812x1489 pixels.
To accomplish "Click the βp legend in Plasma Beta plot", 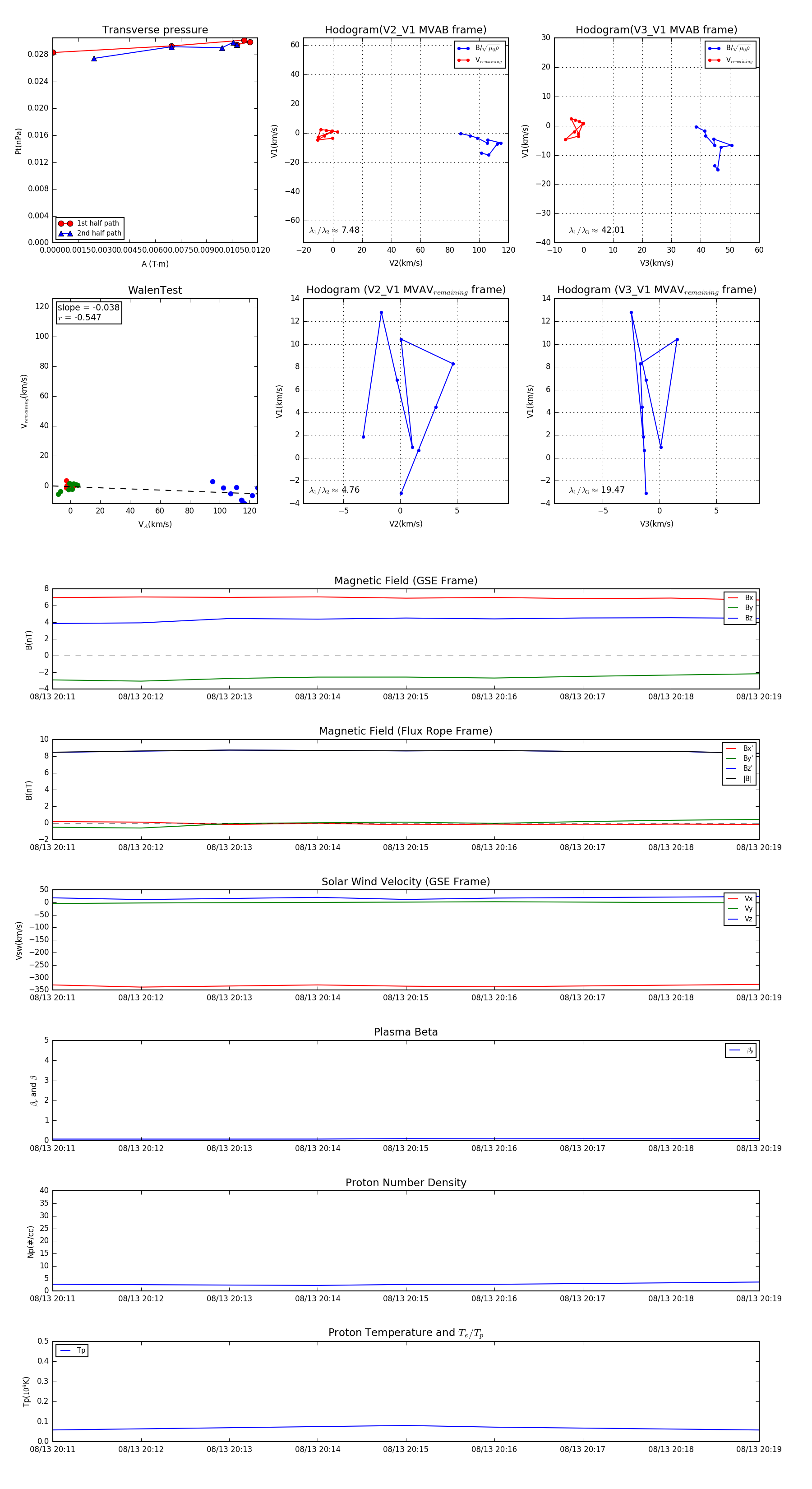I will pyautogui.click(x=741, y=1050).
